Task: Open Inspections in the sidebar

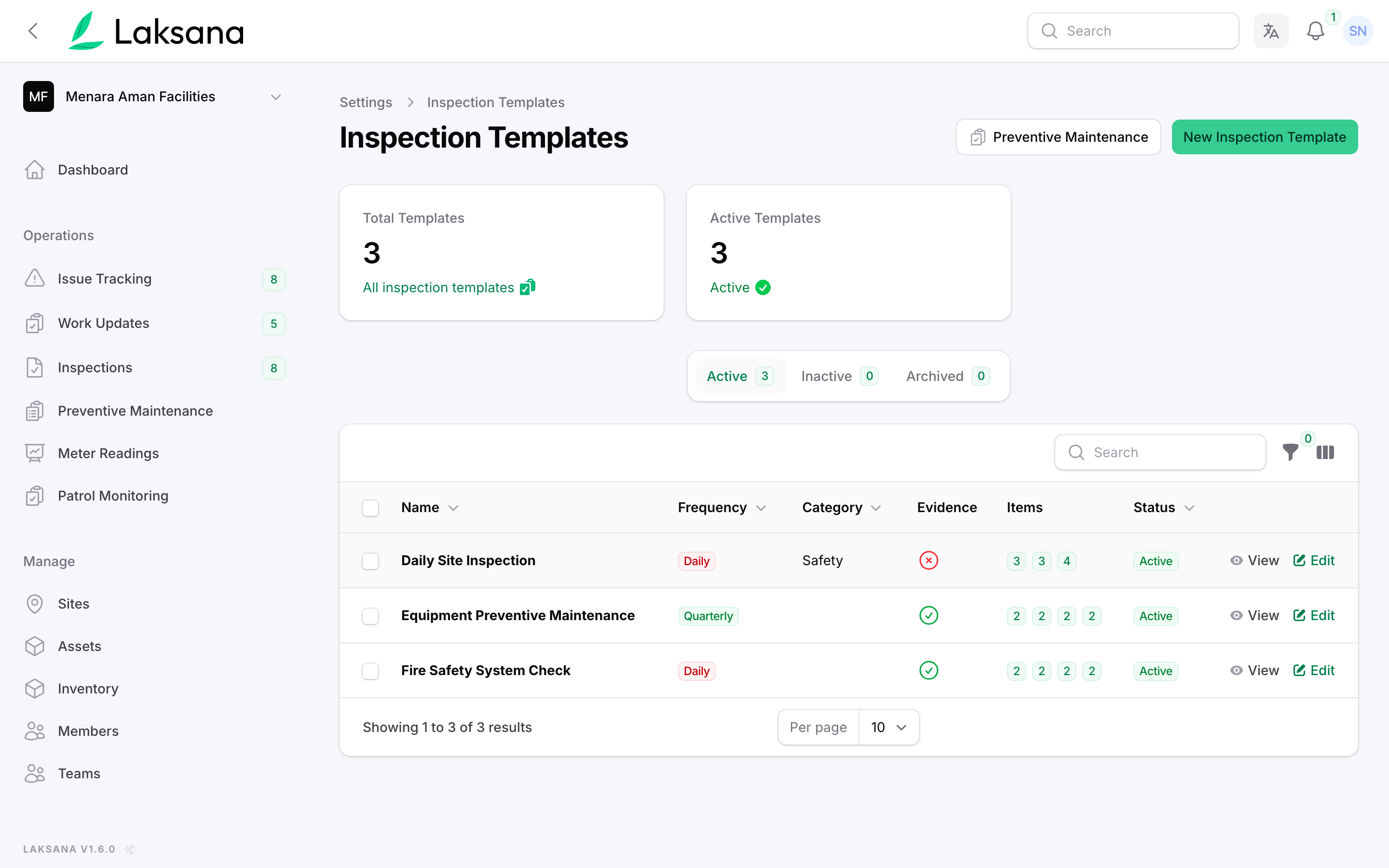Action: (x=153, y=367)
